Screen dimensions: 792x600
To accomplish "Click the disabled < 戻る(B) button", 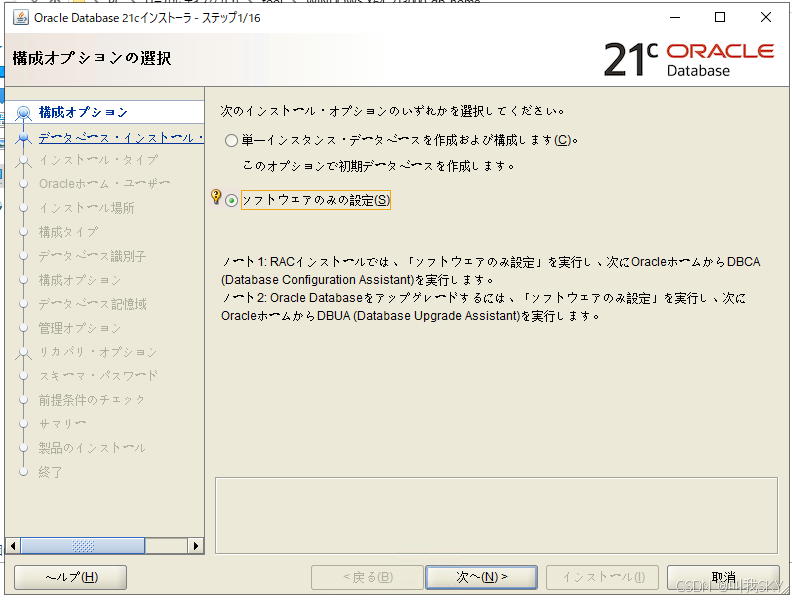I will [x=367, y=577].
